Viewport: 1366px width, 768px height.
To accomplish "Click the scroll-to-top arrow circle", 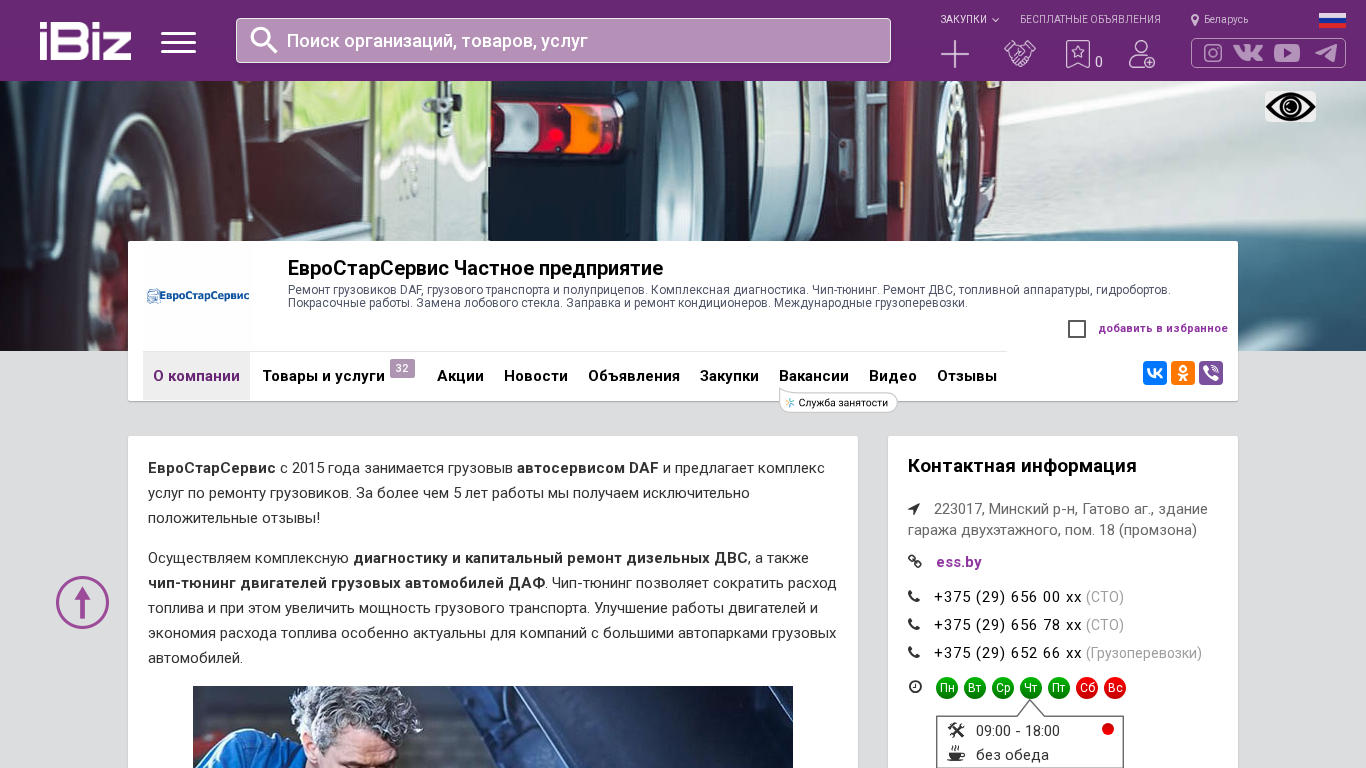I will pyautogui.click(x=82, y=602).
